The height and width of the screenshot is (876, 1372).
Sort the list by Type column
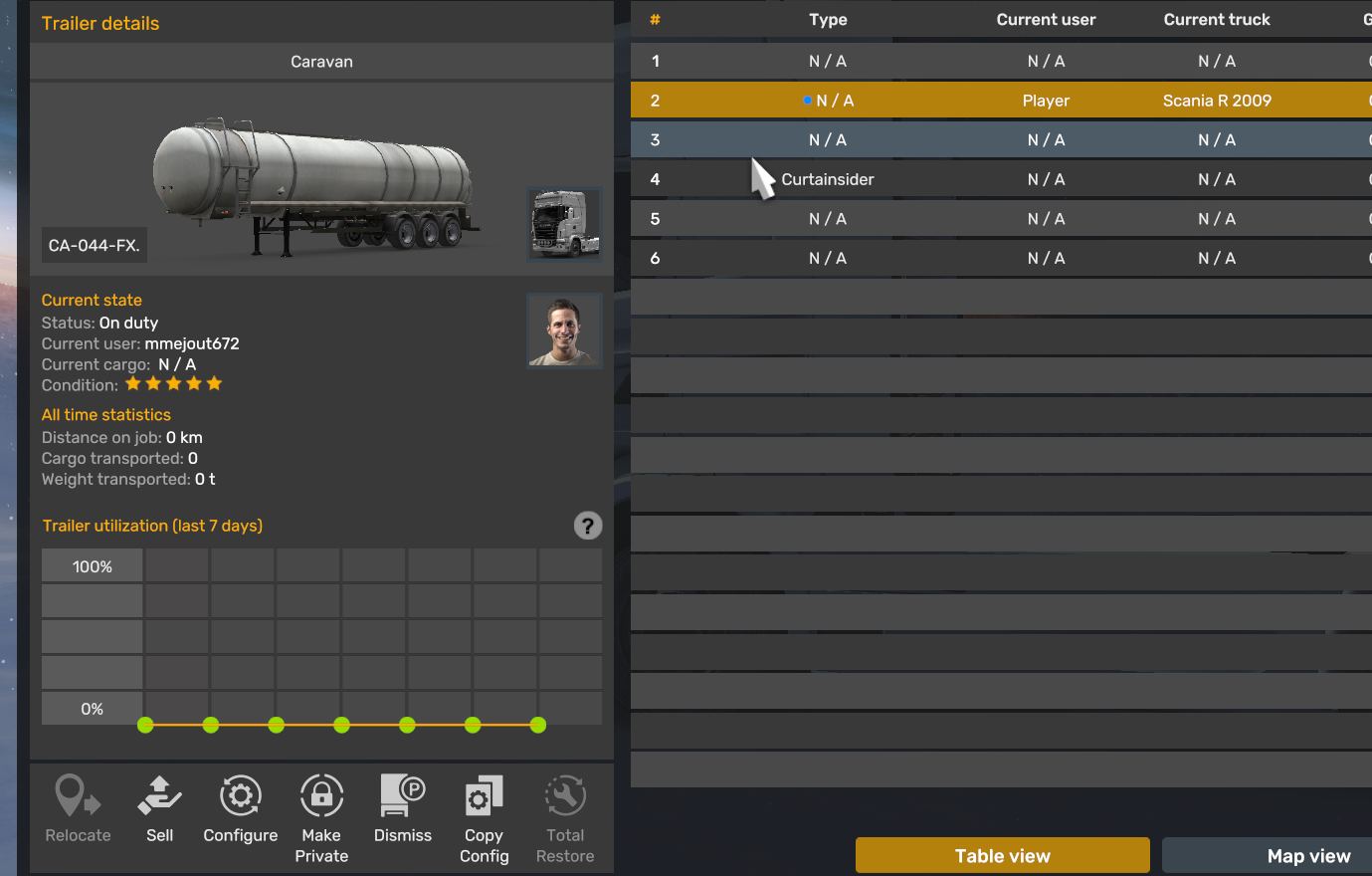coord(828,19)
